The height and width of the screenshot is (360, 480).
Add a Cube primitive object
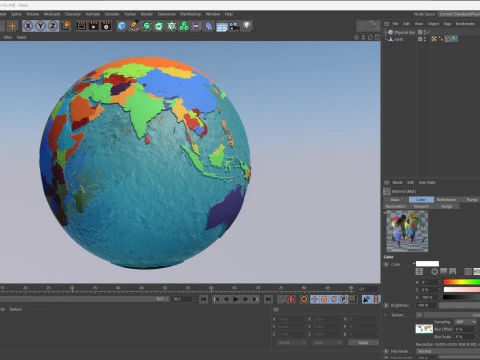tap(122, 26)
